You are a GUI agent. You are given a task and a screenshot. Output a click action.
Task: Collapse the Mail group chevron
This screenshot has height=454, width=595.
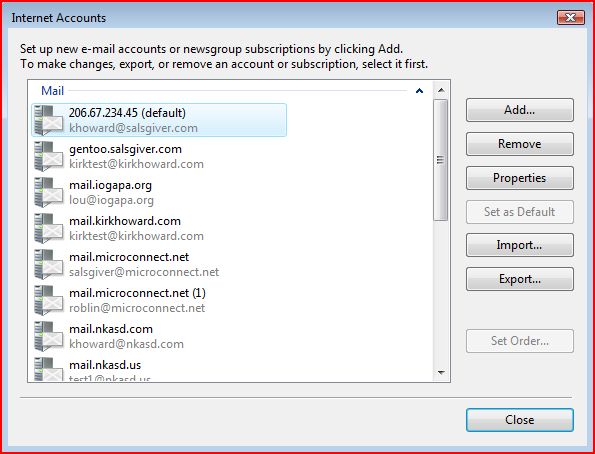[419, 91]
